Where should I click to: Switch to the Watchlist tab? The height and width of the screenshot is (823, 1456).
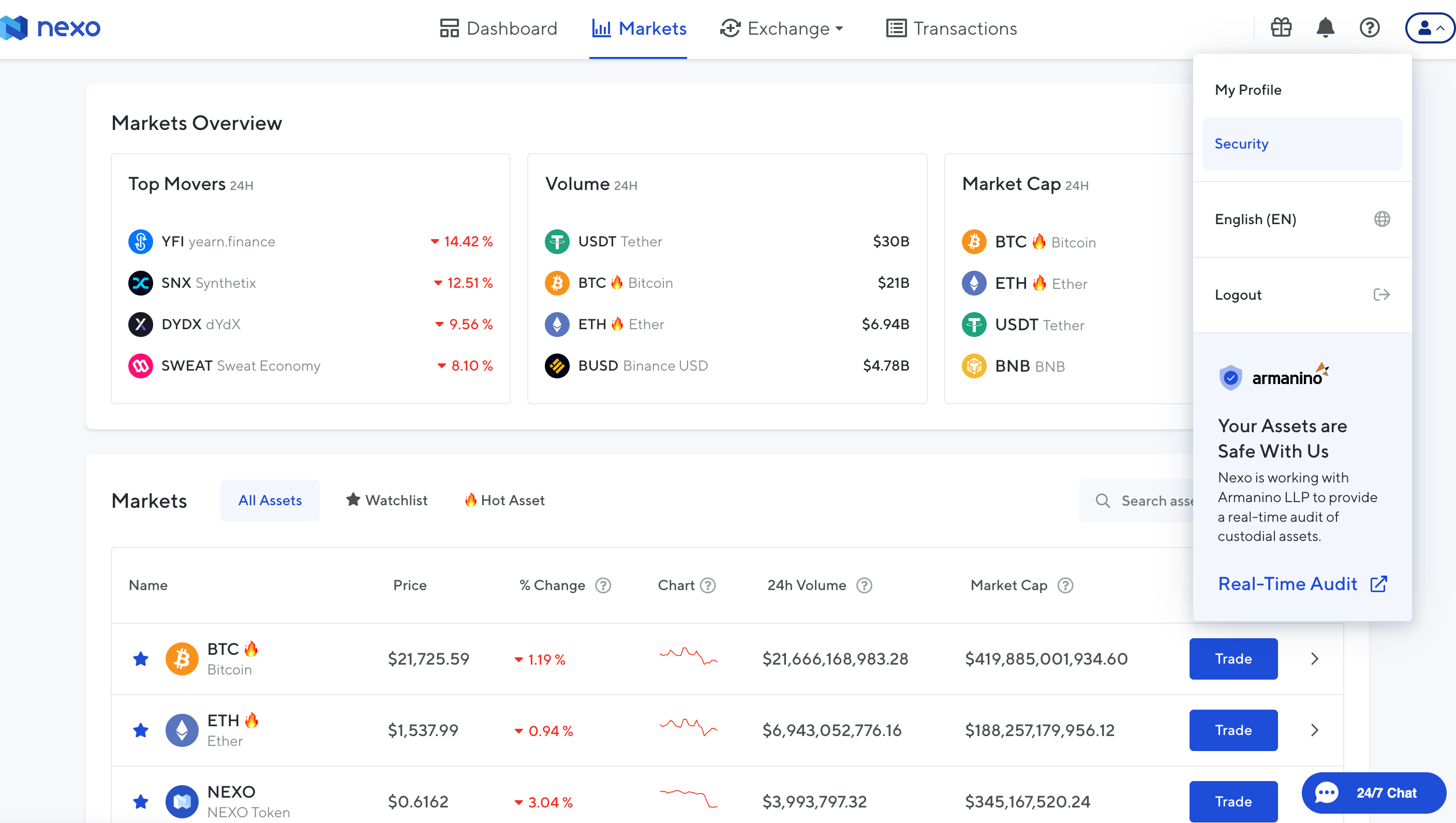click(387, 500)
